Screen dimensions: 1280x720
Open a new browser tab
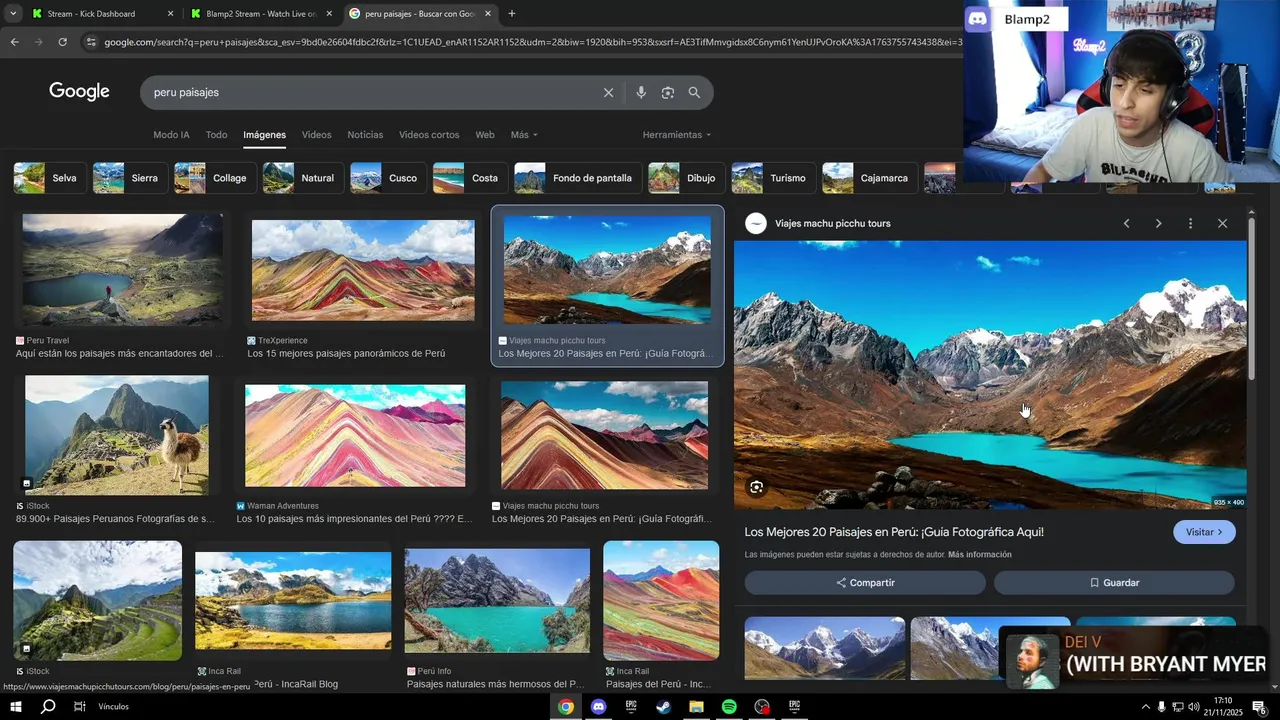[x=512, y=14]
